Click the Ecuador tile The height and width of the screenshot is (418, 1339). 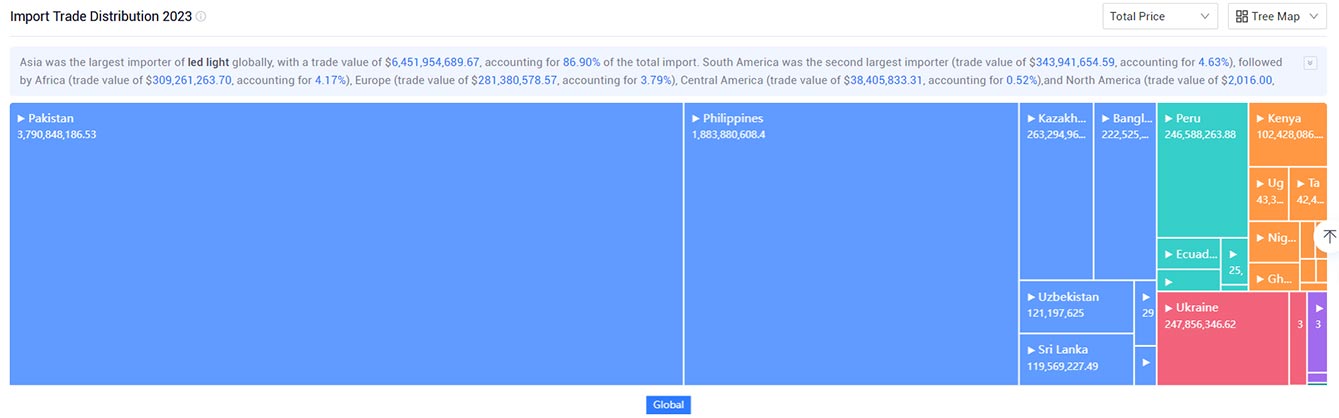tap(1188, 254)
